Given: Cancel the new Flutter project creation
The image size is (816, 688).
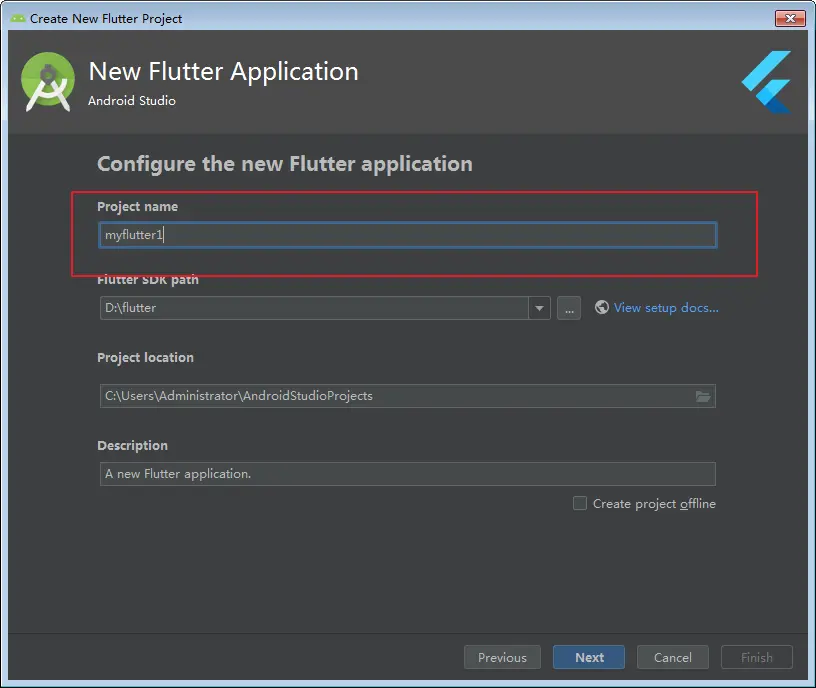Looking at the screenshot, I should coord(672,657).
